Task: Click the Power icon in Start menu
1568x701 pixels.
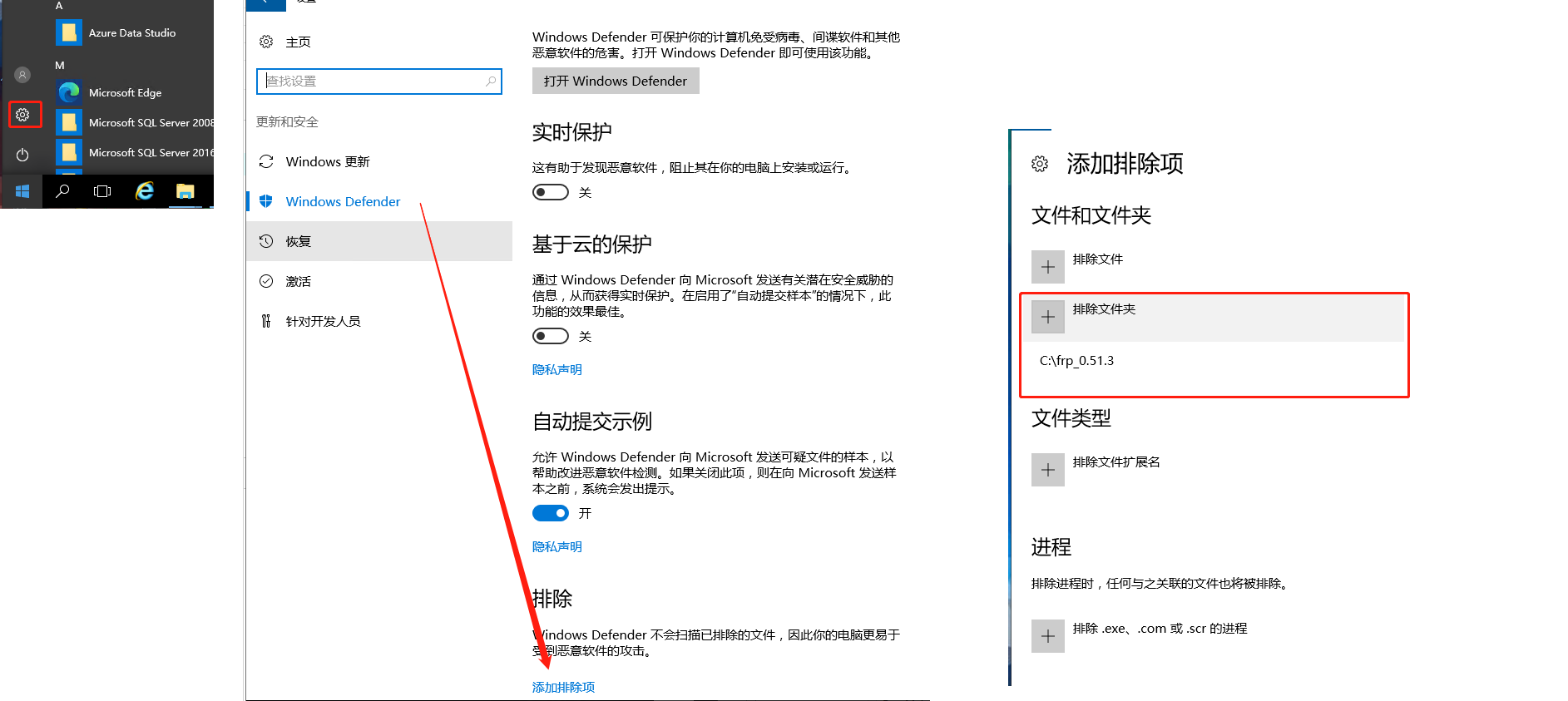Action: pyautogui.click(x=22, y=155)
